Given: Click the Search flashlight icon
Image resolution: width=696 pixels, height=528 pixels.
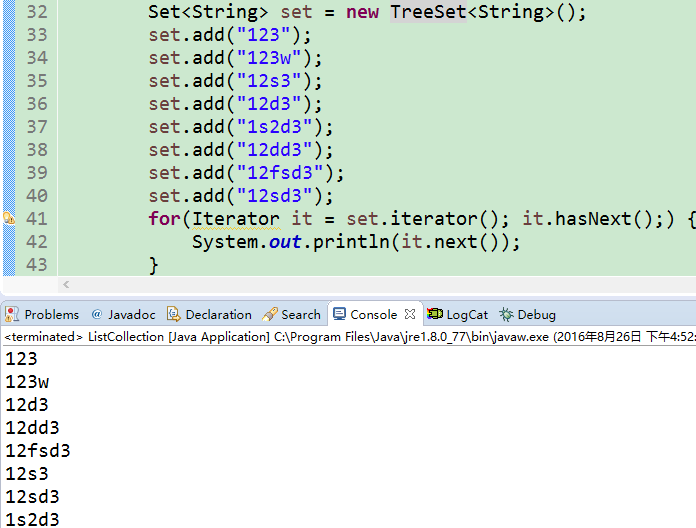Looking at the screenshot, I should [x=269, y=314].
